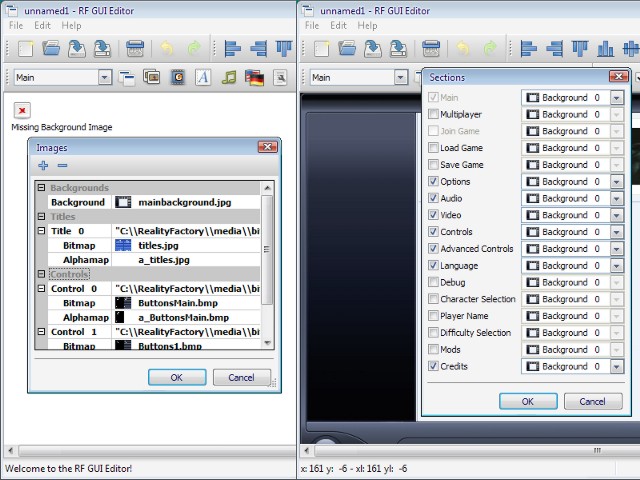The image size is (640, 480).
Task: Open File menu in left window
Action: (16, 25)
